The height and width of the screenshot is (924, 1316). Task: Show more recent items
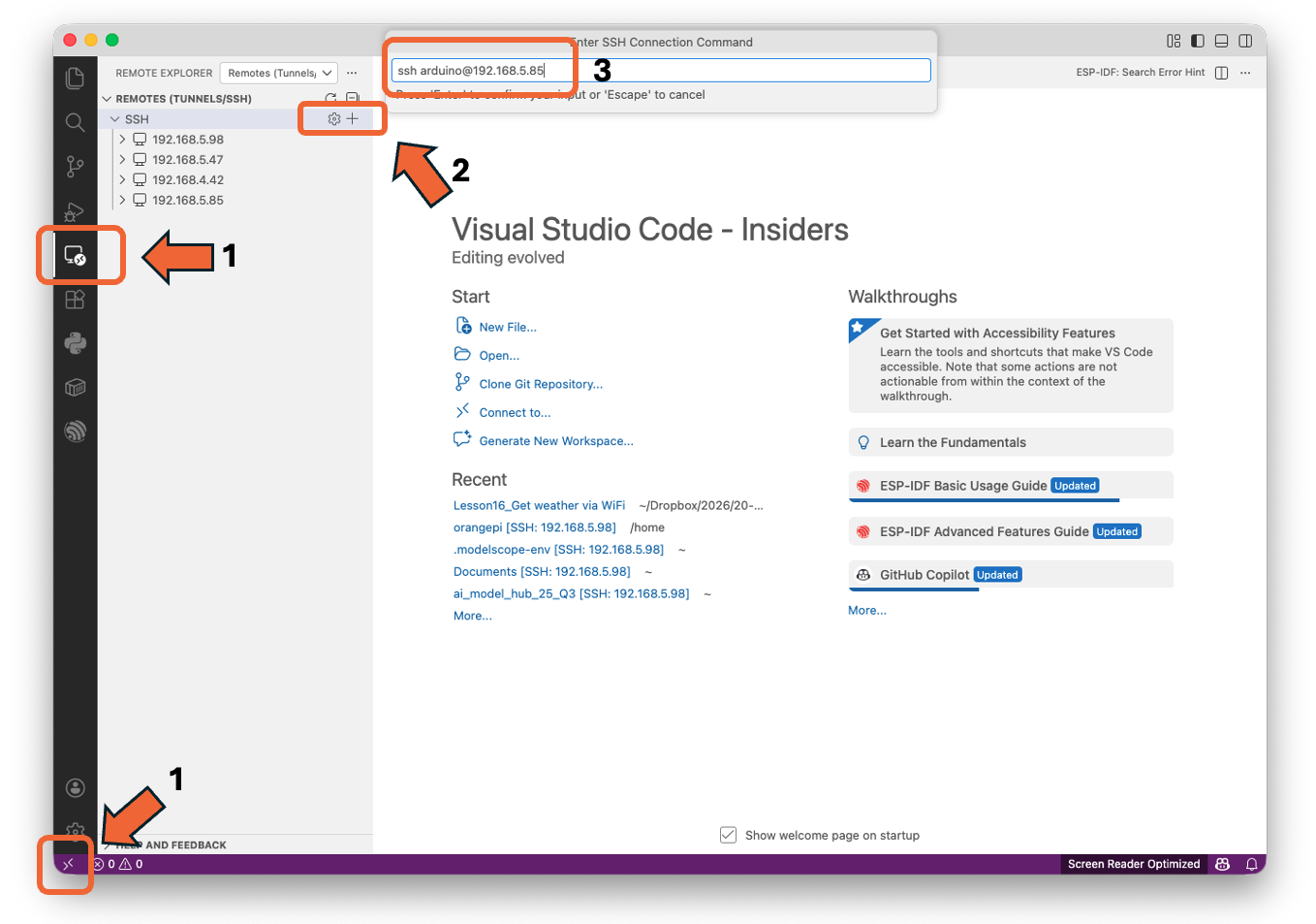click(473, 616)
